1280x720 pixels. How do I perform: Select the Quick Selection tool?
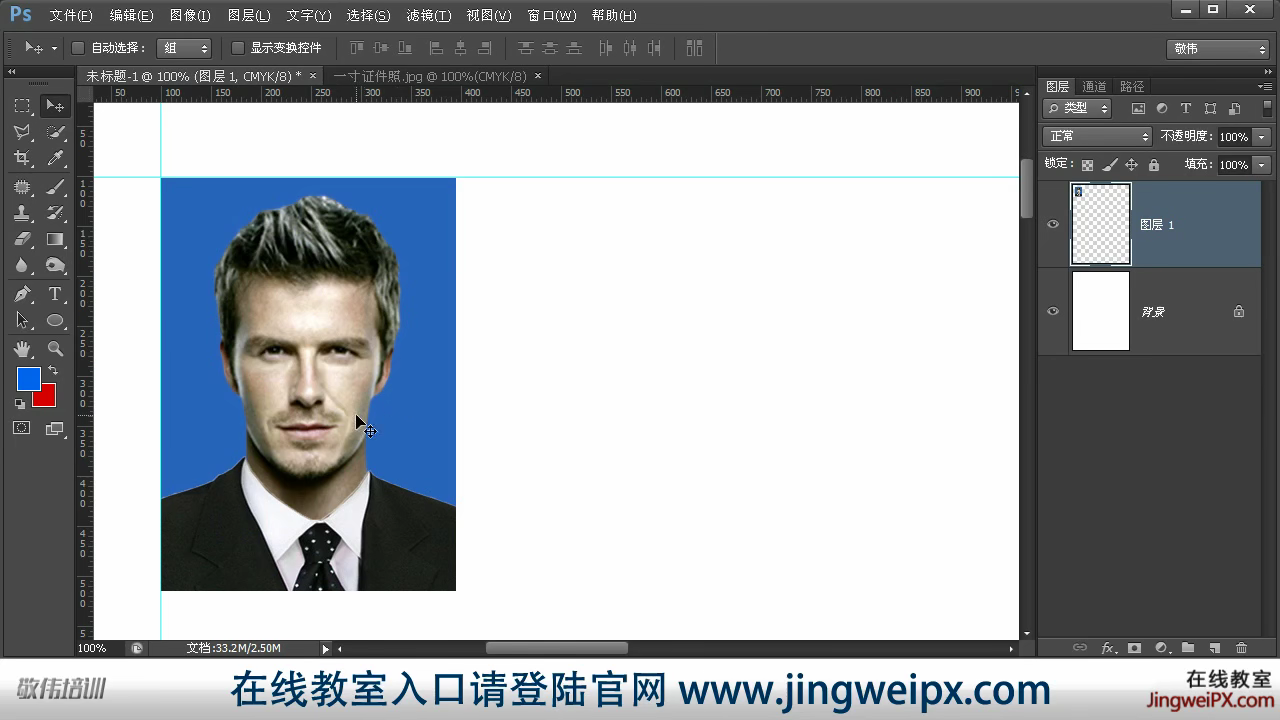[55, 132]
